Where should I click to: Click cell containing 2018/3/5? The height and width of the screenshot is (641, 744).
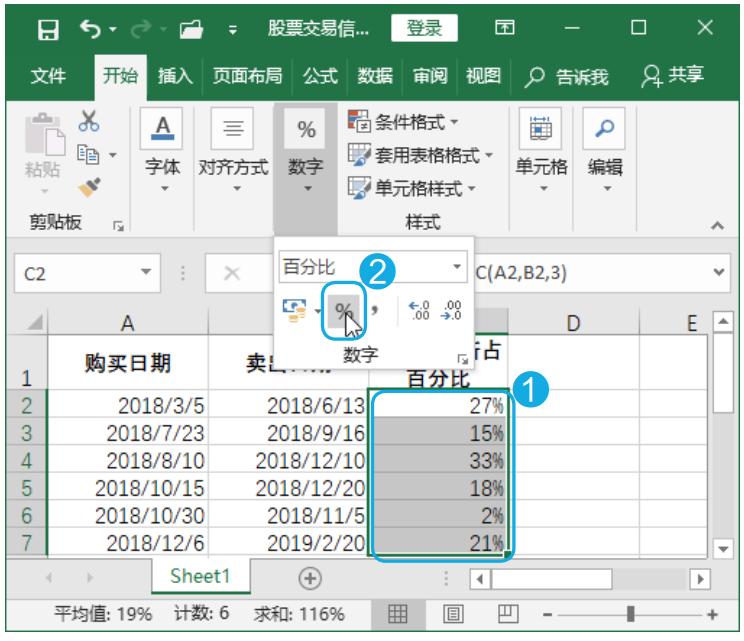tap(128, 405)
